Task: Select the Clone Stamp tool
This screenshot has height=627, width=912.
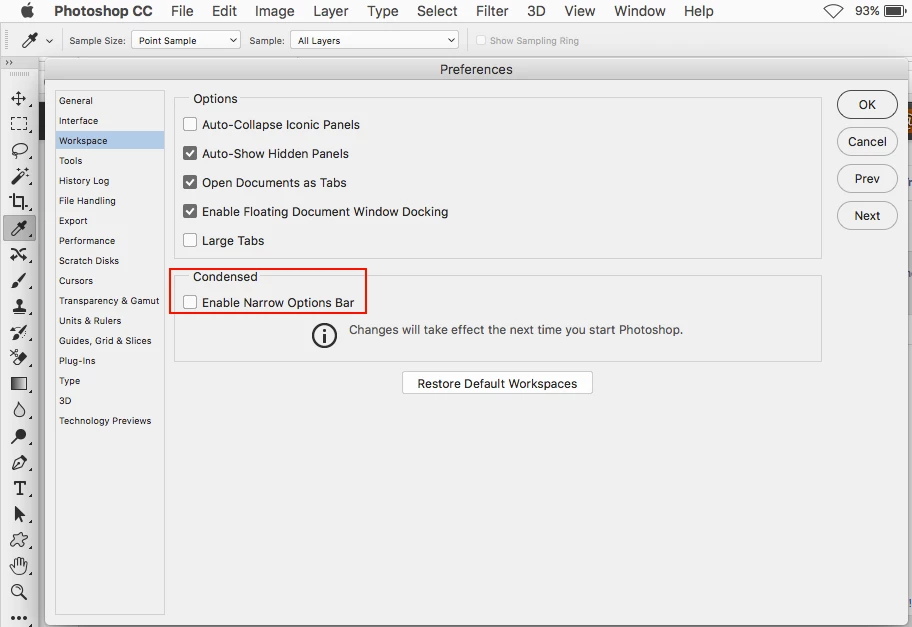Action: click(19, 307)
